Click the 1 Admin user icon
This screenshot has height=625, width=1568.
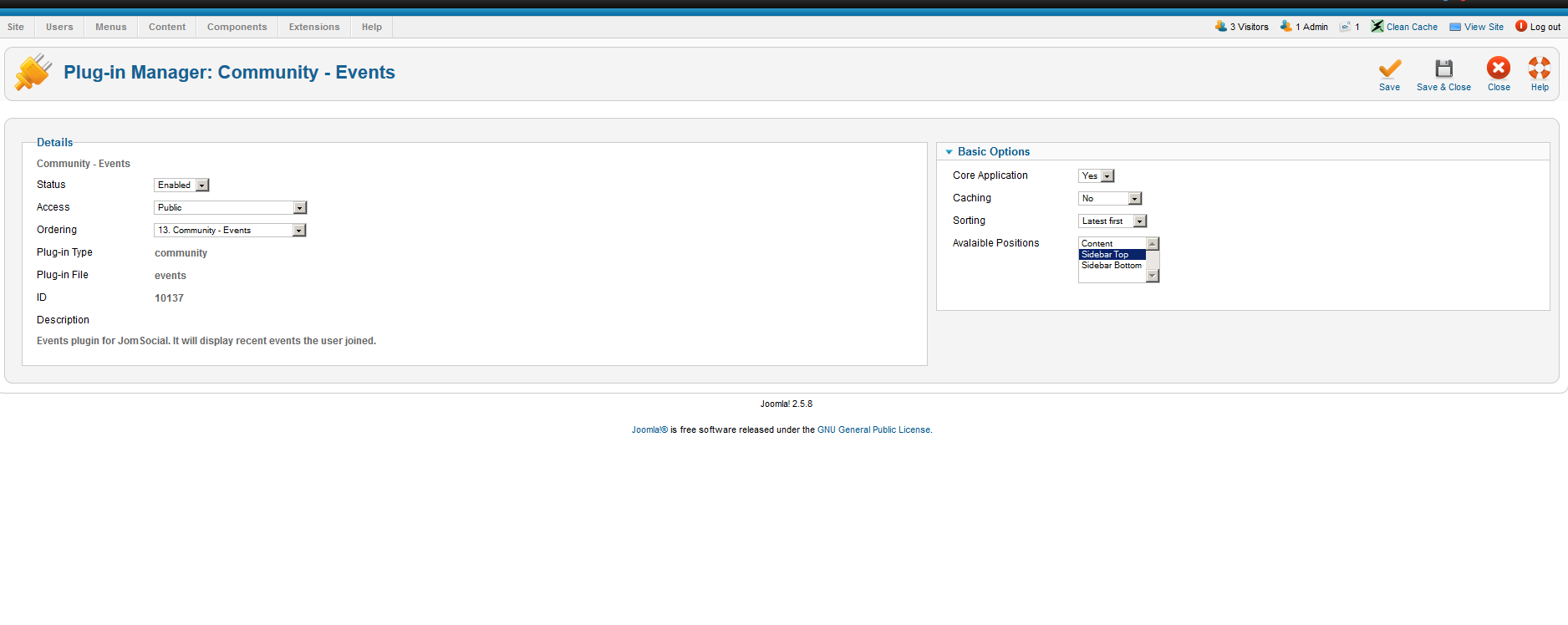coord(1285,26)
